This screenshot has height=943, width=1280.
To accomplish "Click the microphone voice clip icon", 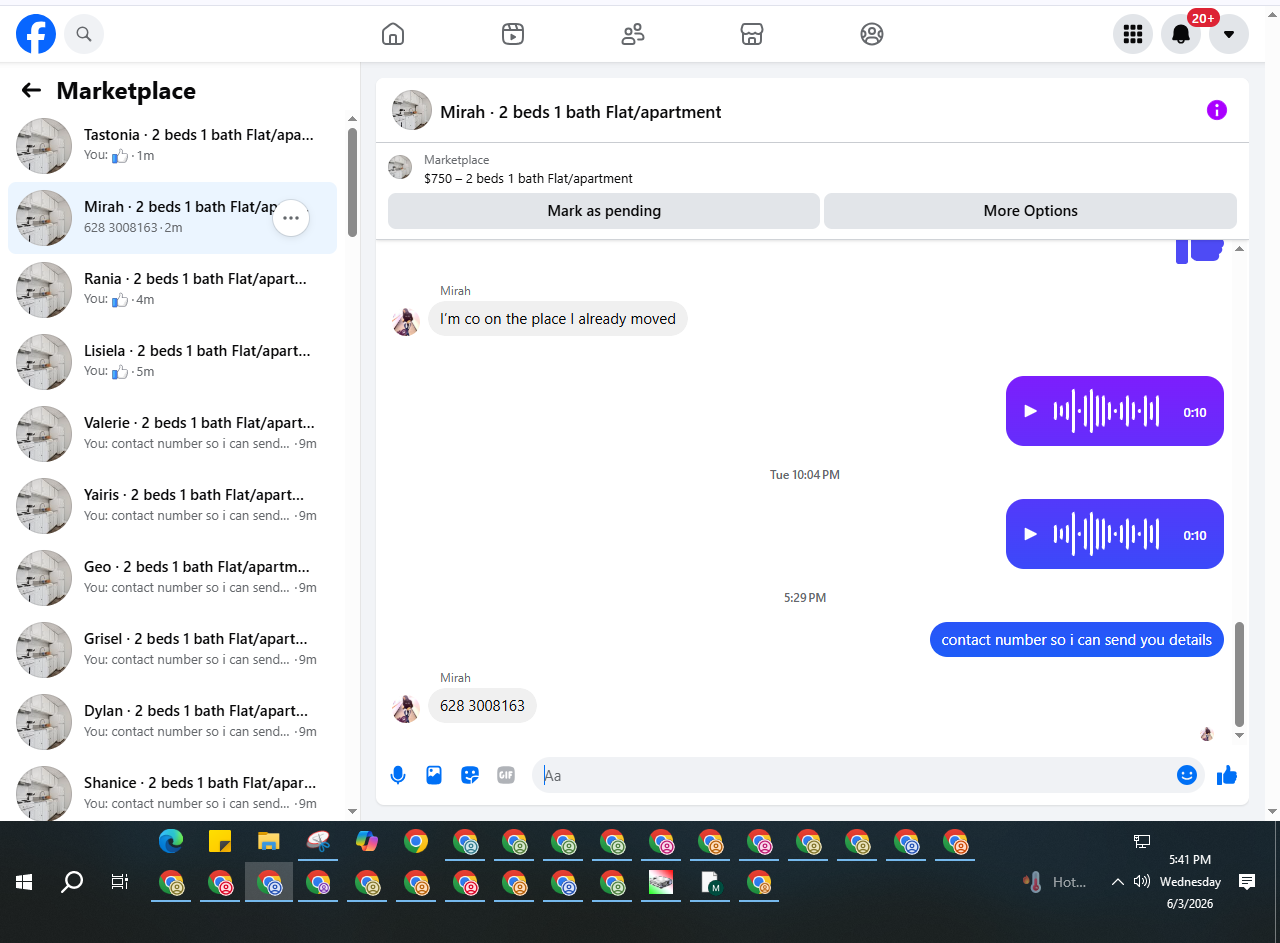I will pyautogui.click(x=398, y=775).
